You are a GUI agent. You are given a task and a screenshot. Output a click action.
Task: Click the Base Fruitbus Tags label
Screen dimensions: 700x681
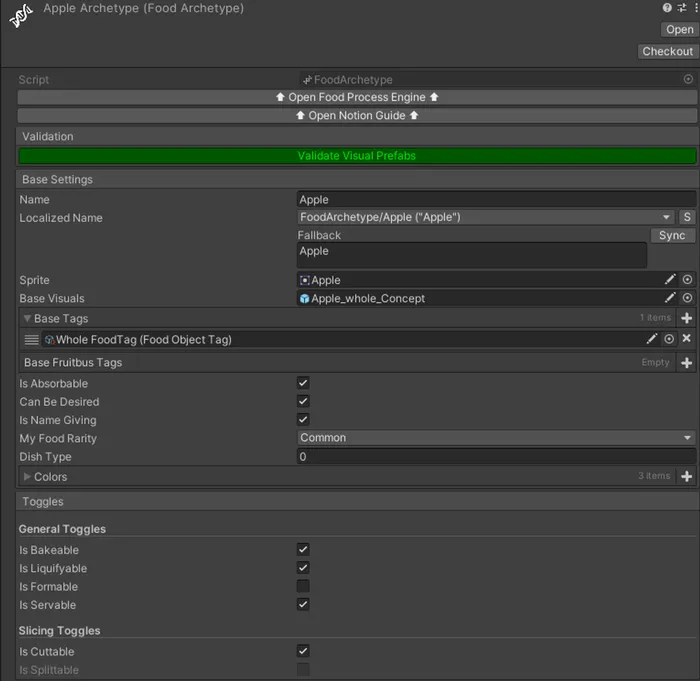(x=73, y=363)
